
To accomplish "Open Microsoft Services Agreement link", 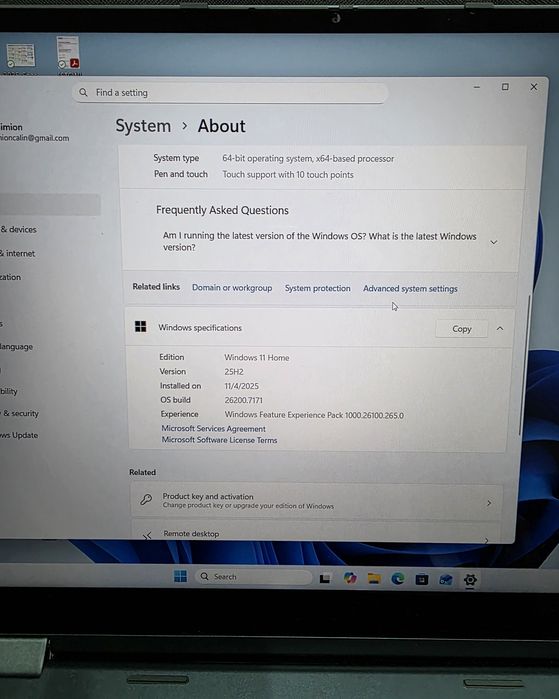I will coord(214,428).
